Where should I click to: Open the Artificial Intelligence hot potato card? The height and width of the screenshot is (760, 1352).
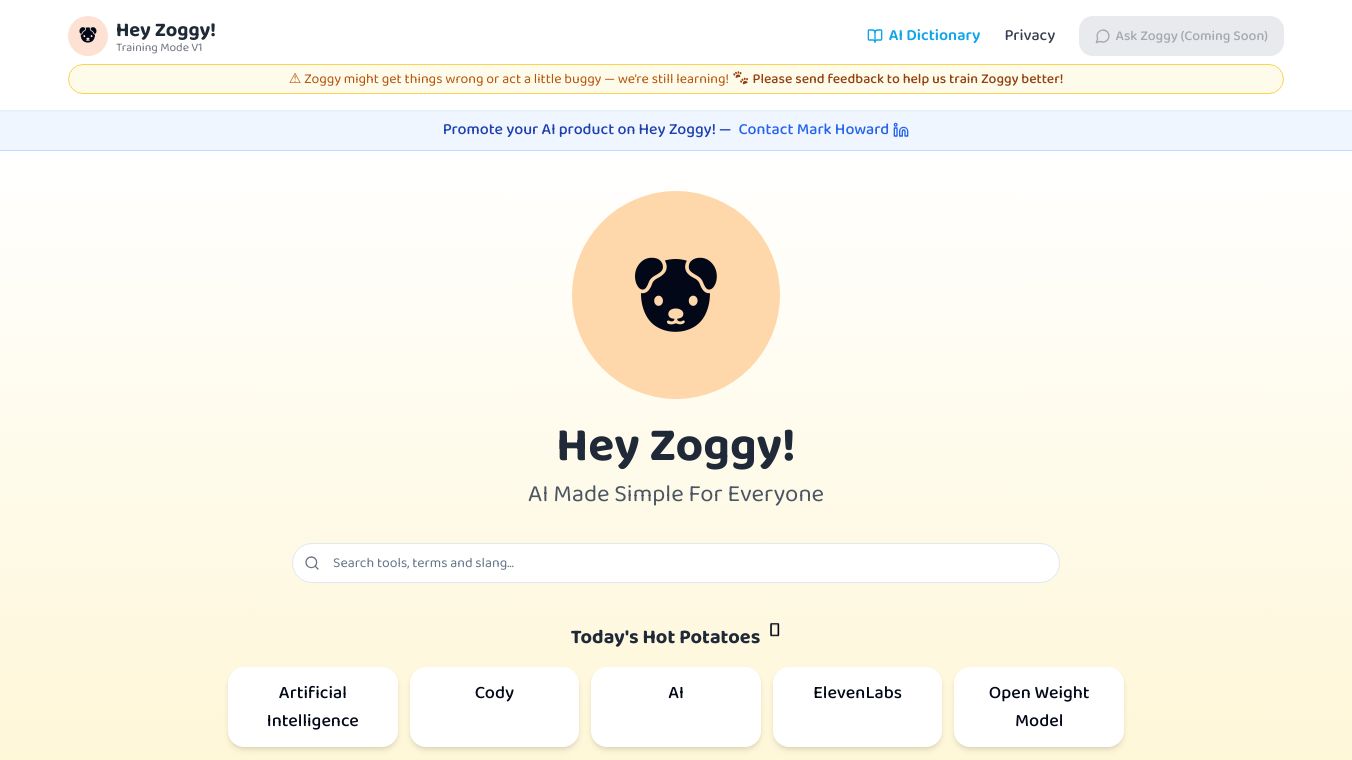tap(313, 707)
